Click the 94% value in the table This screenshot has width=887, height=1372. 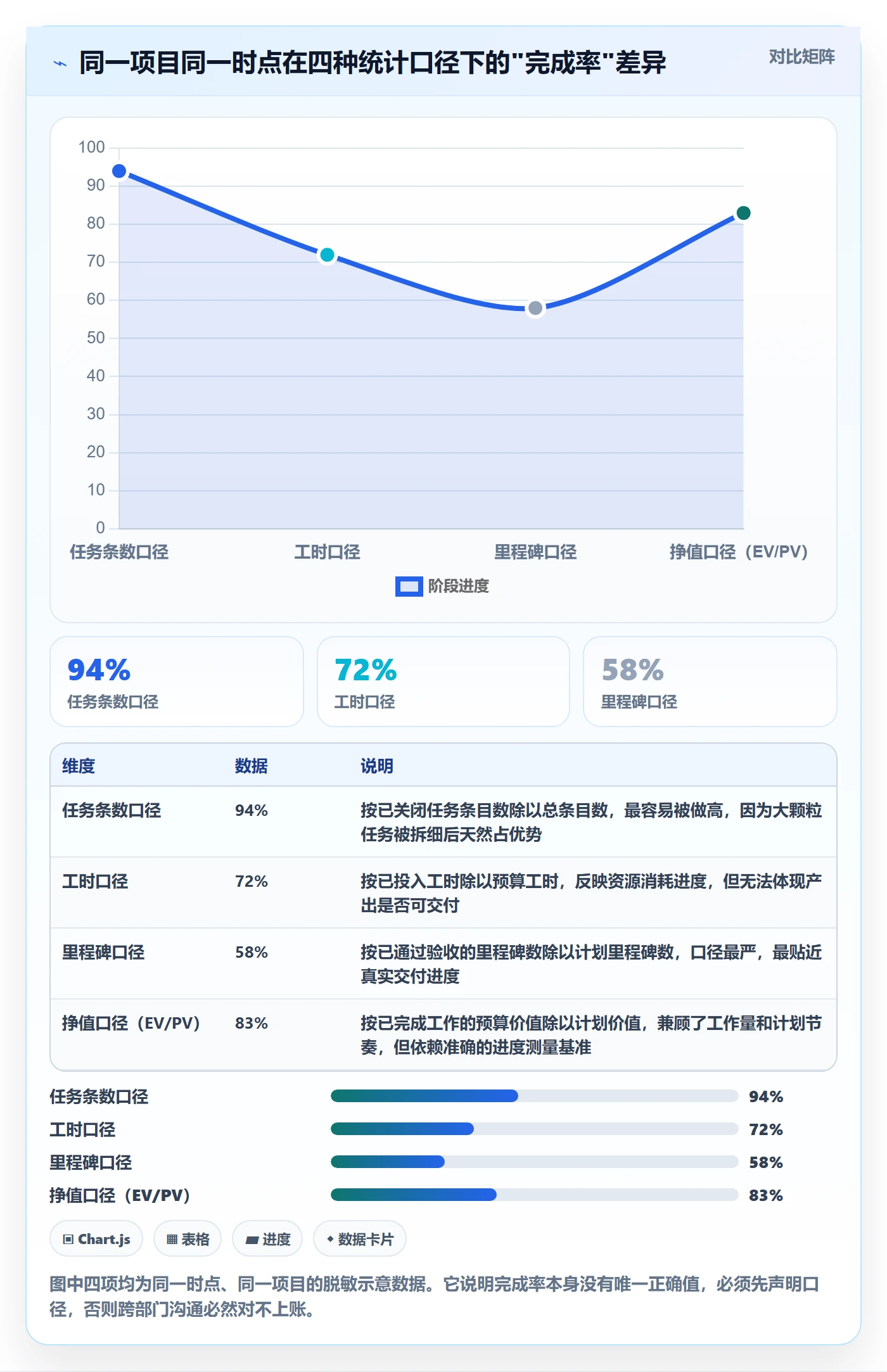(x=252, y=810)
